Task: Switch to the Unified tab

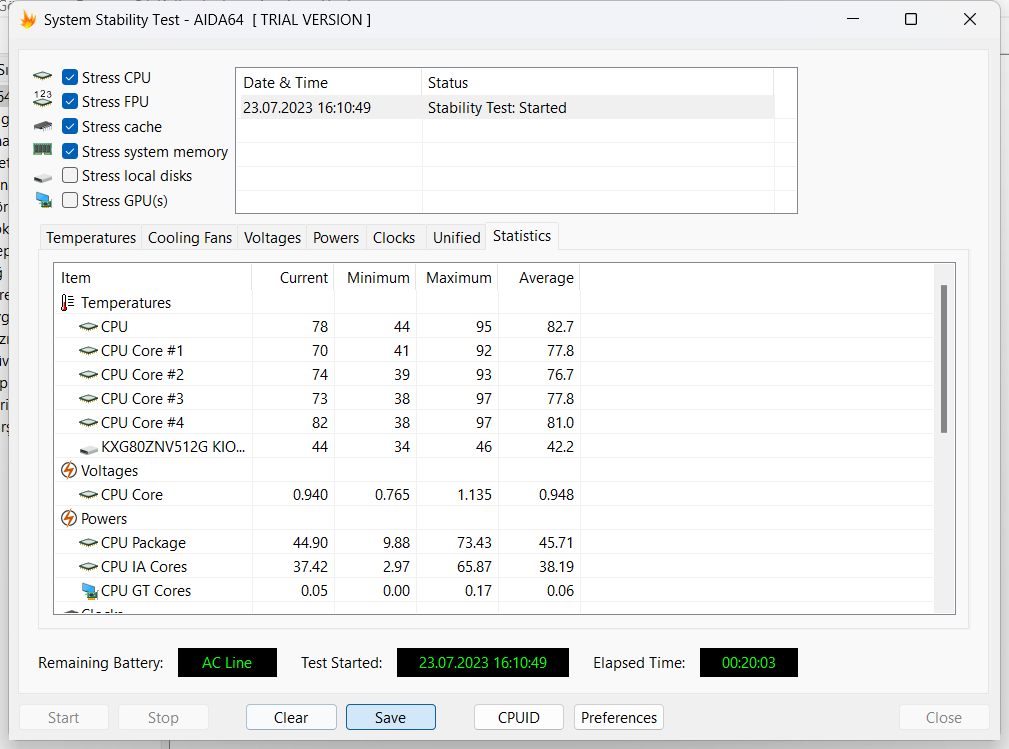Action: click(x=456, y=237)
